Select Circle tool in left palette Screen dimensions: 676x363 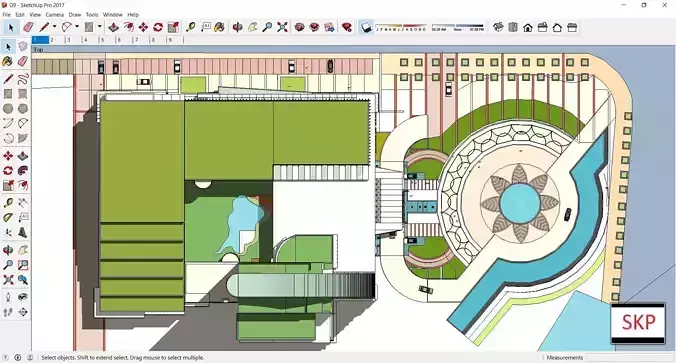click(8, 109)
